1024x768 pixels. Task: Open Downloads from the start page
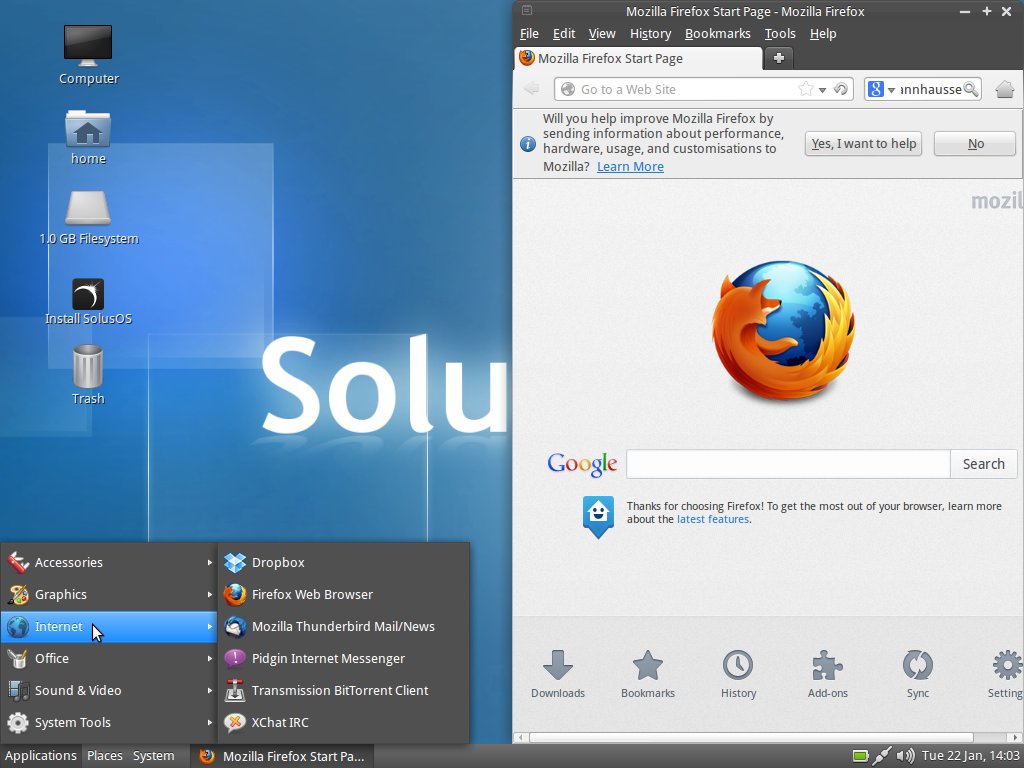558,674
